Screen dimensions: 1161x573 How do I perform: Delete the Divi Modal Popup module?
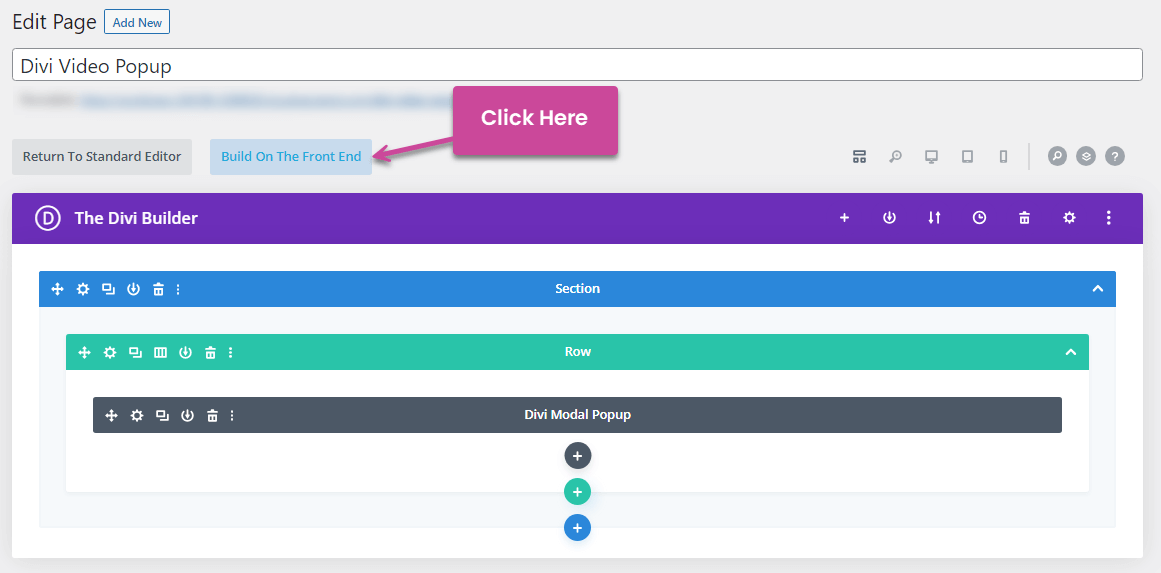tap(213, 415)
